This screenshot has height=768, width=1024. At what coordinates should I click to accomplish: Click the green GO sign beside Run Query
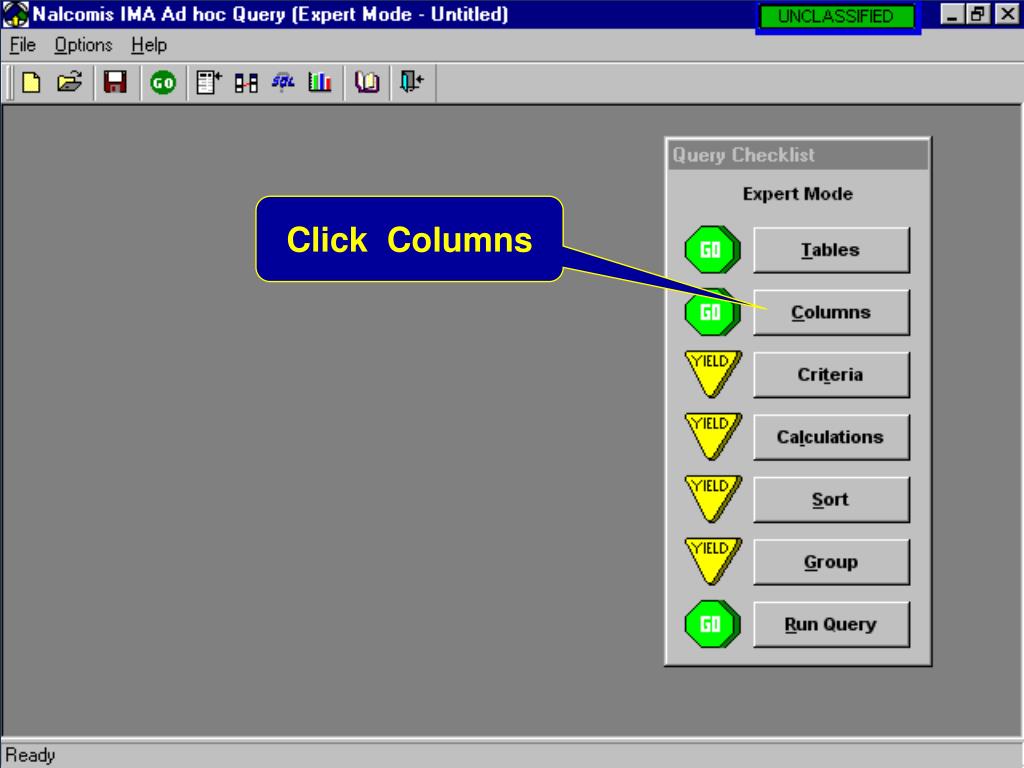coord(712,624)
